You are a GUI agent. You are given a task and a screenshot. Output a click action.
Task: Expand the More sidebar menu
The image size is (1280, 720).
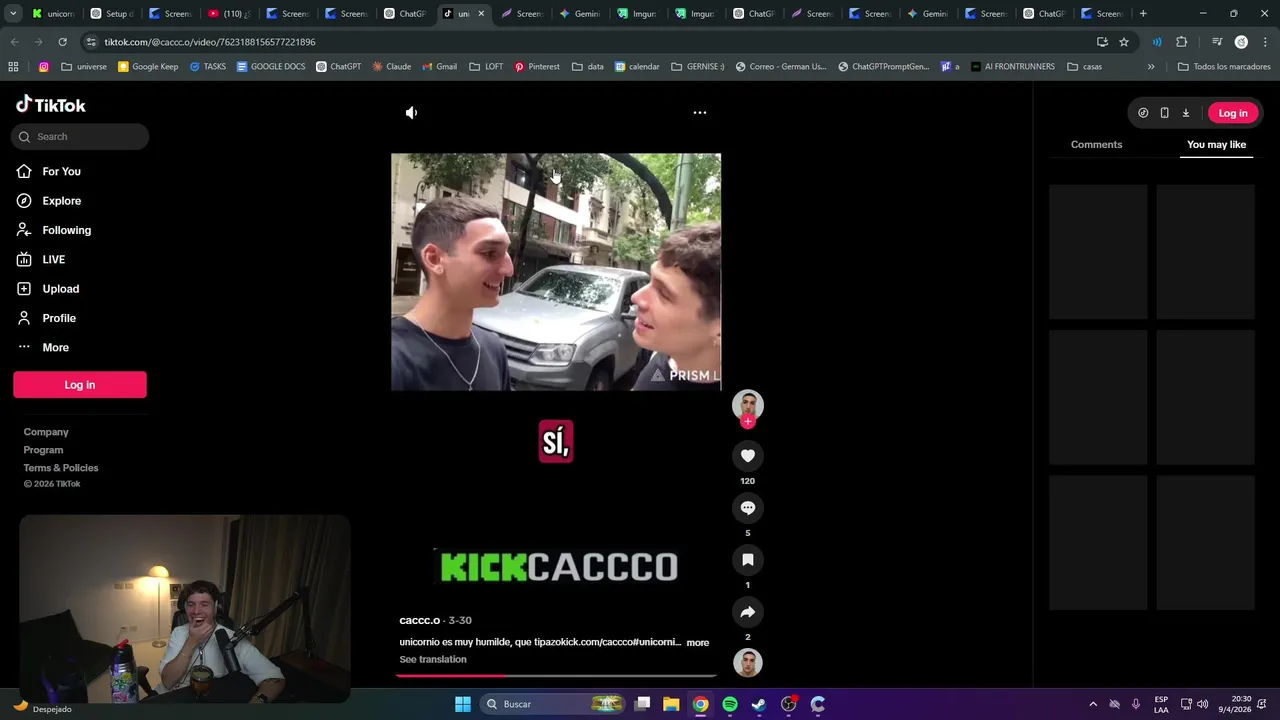point(55,348)
